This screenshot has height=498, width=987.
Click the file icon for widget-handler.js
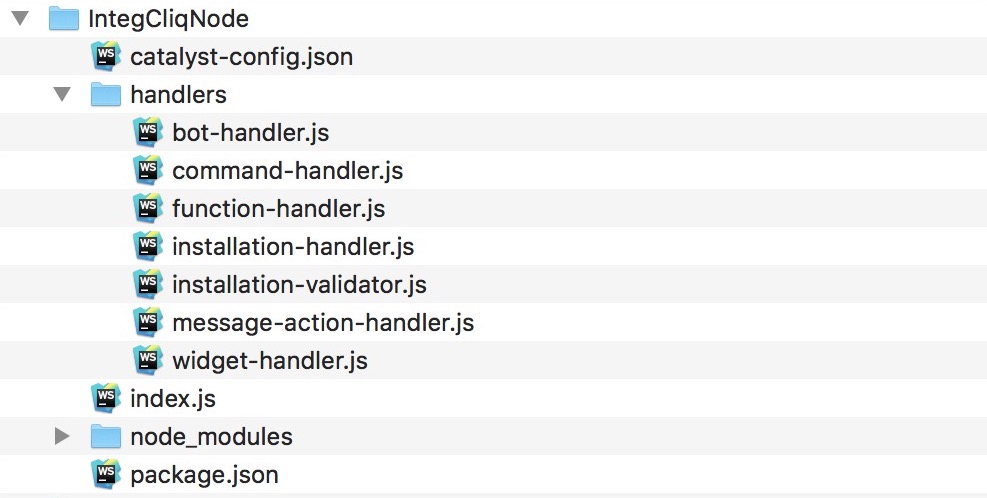pos(148,360)
